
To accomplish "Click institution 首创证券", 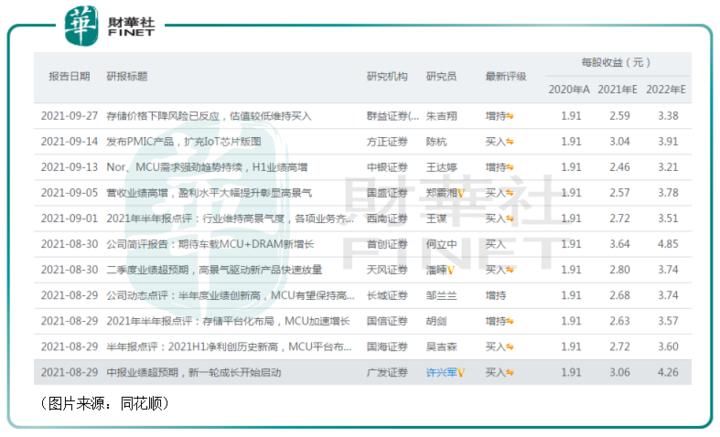I will point(387,244).
